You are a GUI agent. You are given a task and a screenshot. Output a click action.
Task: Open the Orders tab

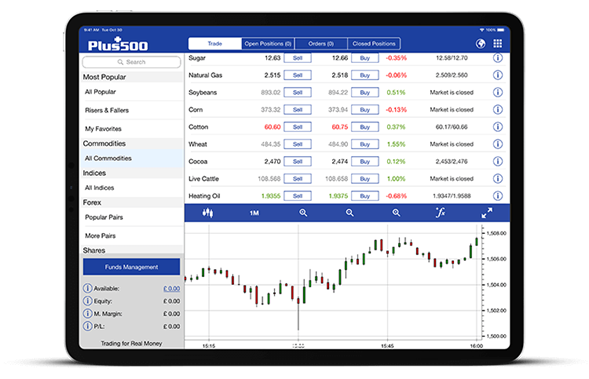(x=321, y=44)
